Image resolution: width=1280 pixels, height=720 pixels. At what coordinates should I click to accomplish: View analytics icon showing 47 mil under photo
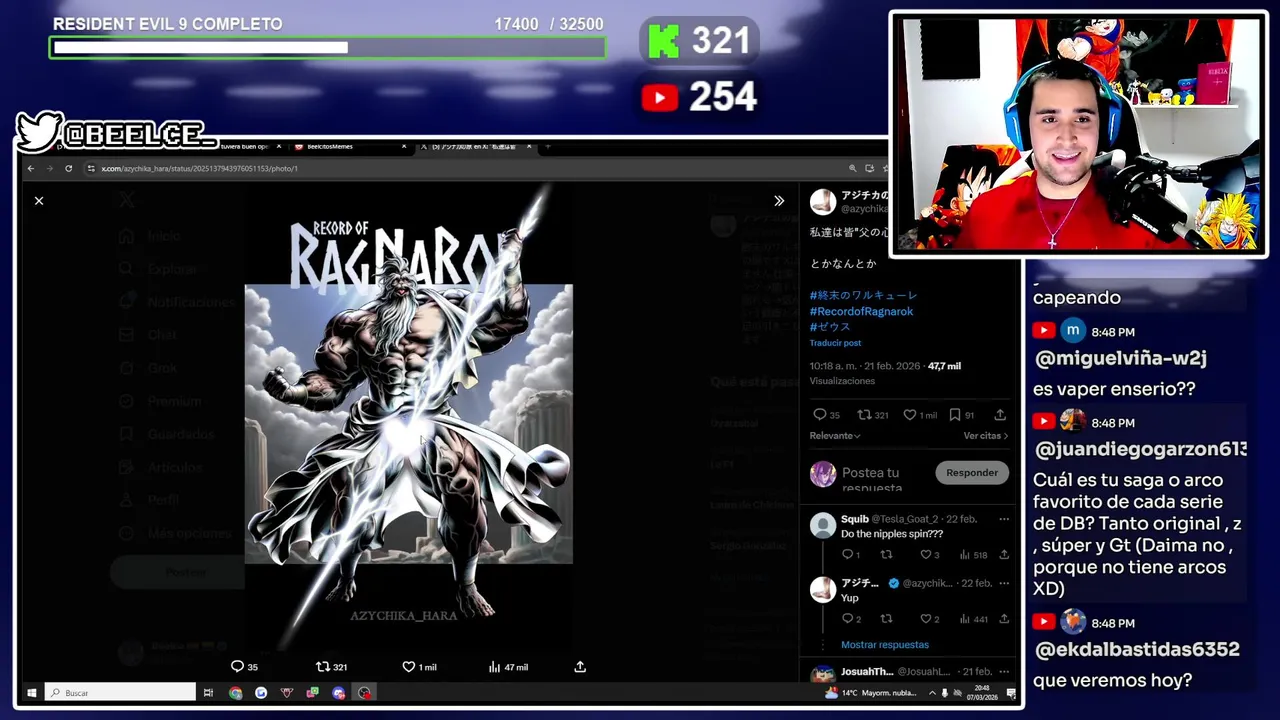(508, 667)
